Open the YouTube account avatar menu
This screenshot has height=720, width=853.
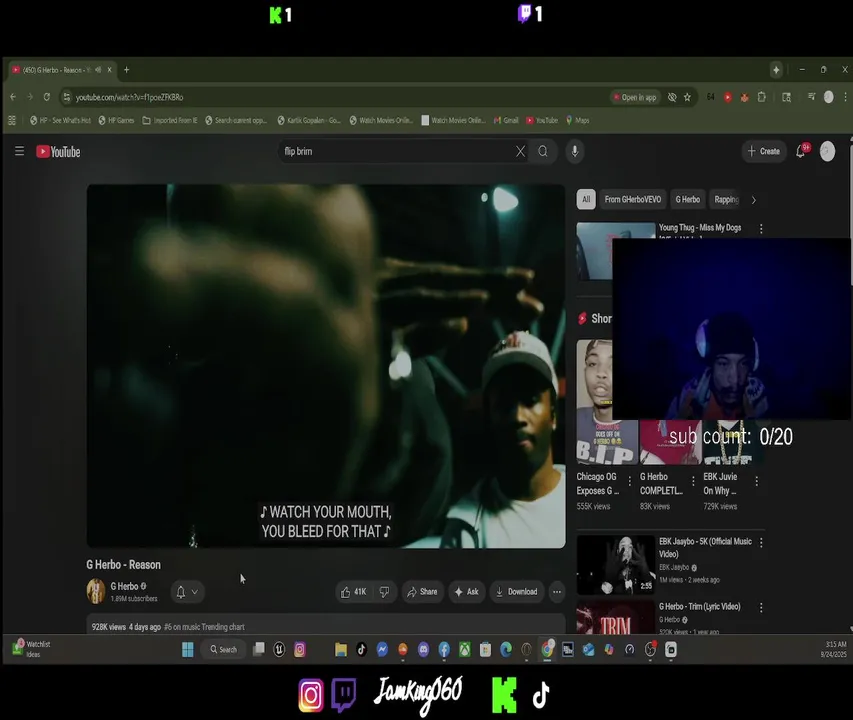(827, 151)
